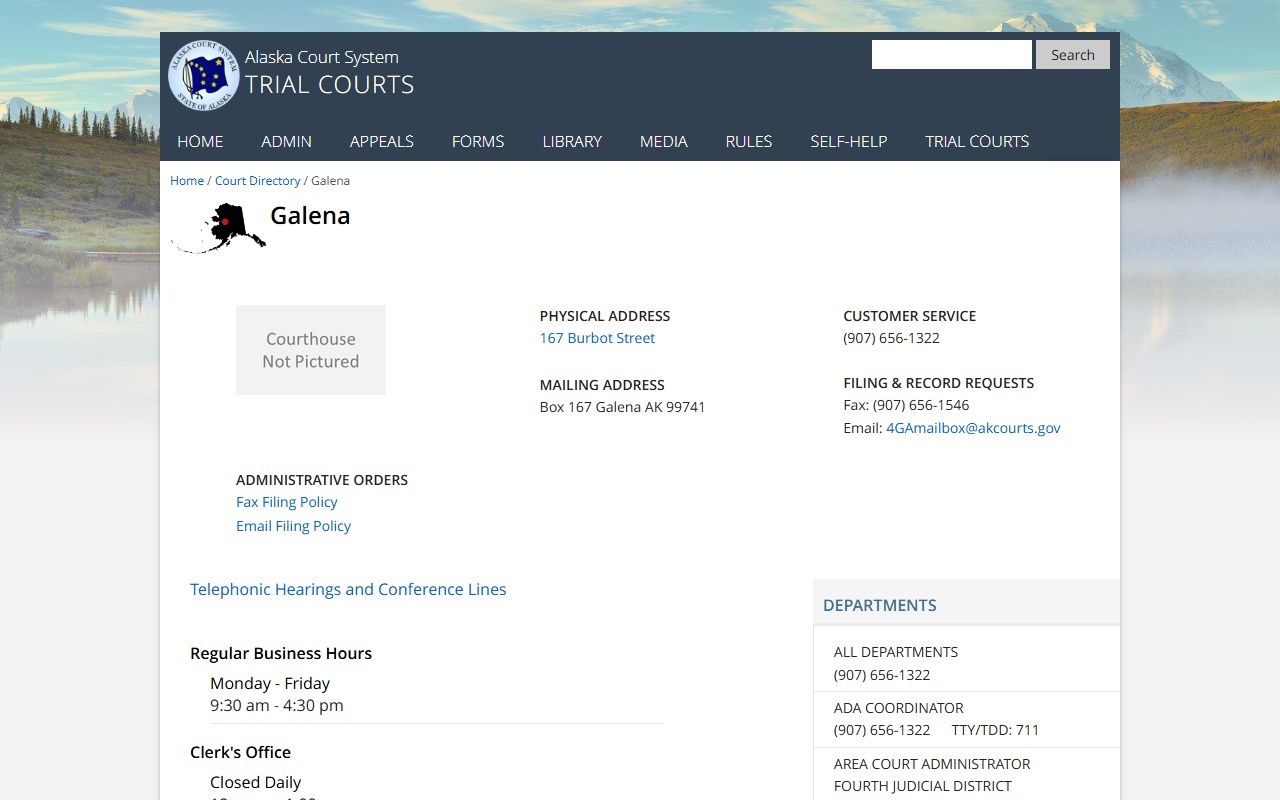
Task: Click the Clerk's Office heading
Action: [x=241, y=752]
